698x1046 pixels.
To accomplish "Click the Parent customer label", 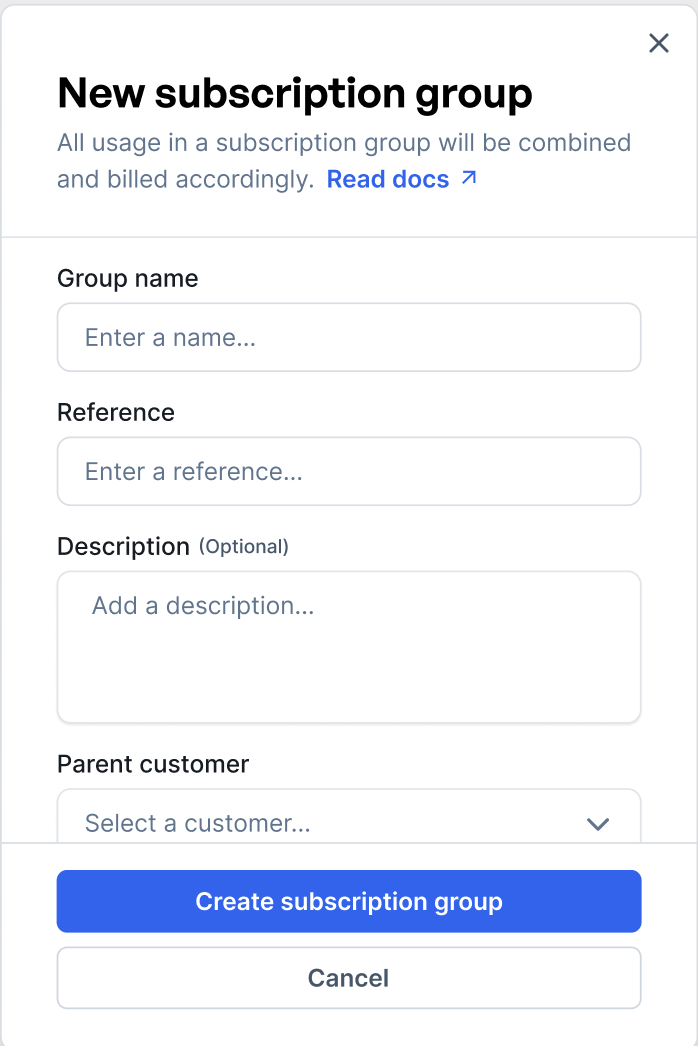I will coord(152,764).
